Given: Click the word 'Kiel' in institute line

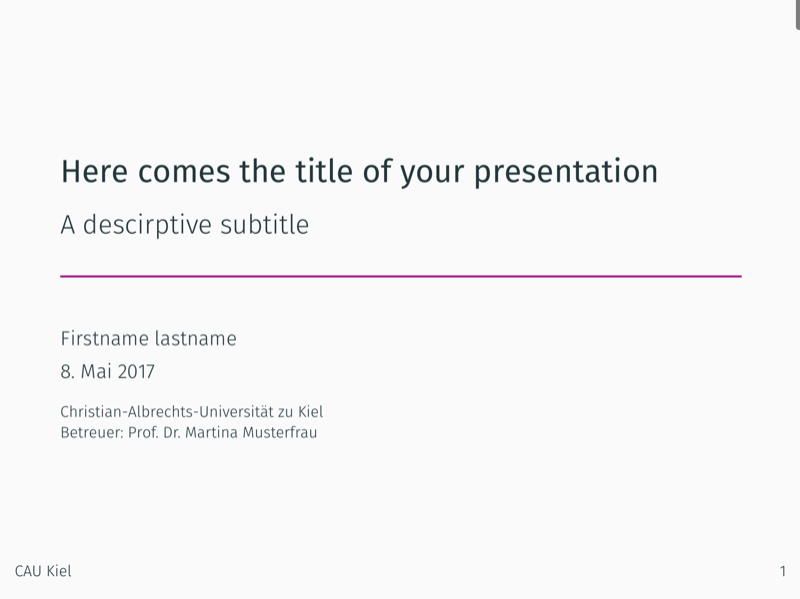Looking at the screenshot, I should (310, 411).
